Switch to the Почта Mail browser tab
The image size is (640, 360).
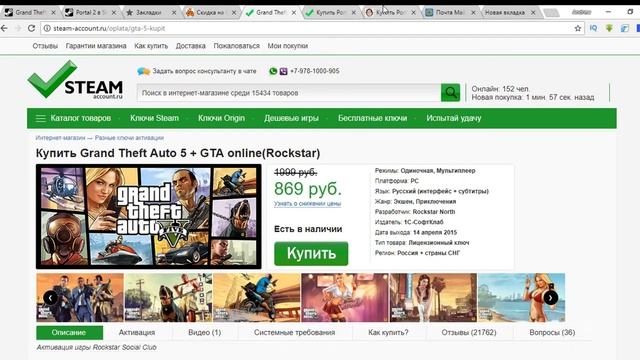tap(450, 13)
